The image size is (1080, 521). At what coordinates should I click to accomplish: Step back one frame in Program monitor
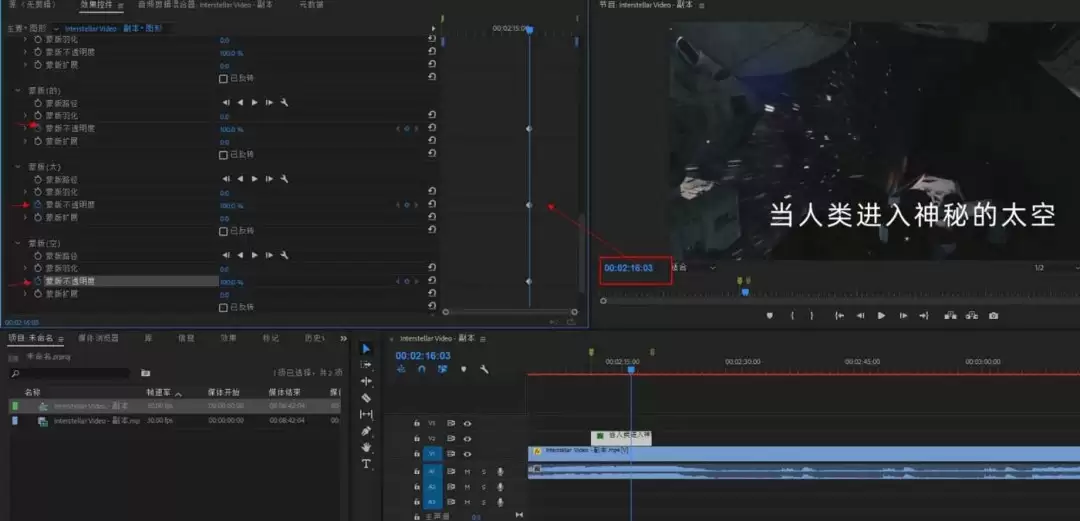(860, 316)
